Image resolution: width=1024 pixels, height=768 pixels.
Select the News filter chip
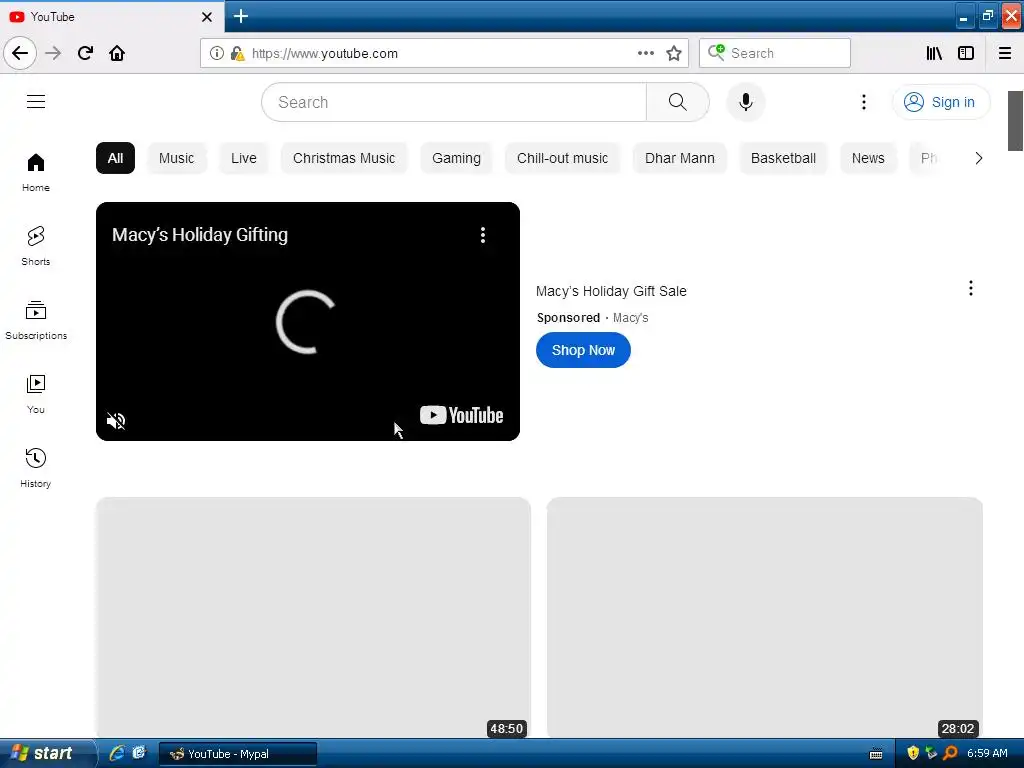point(867,158)
